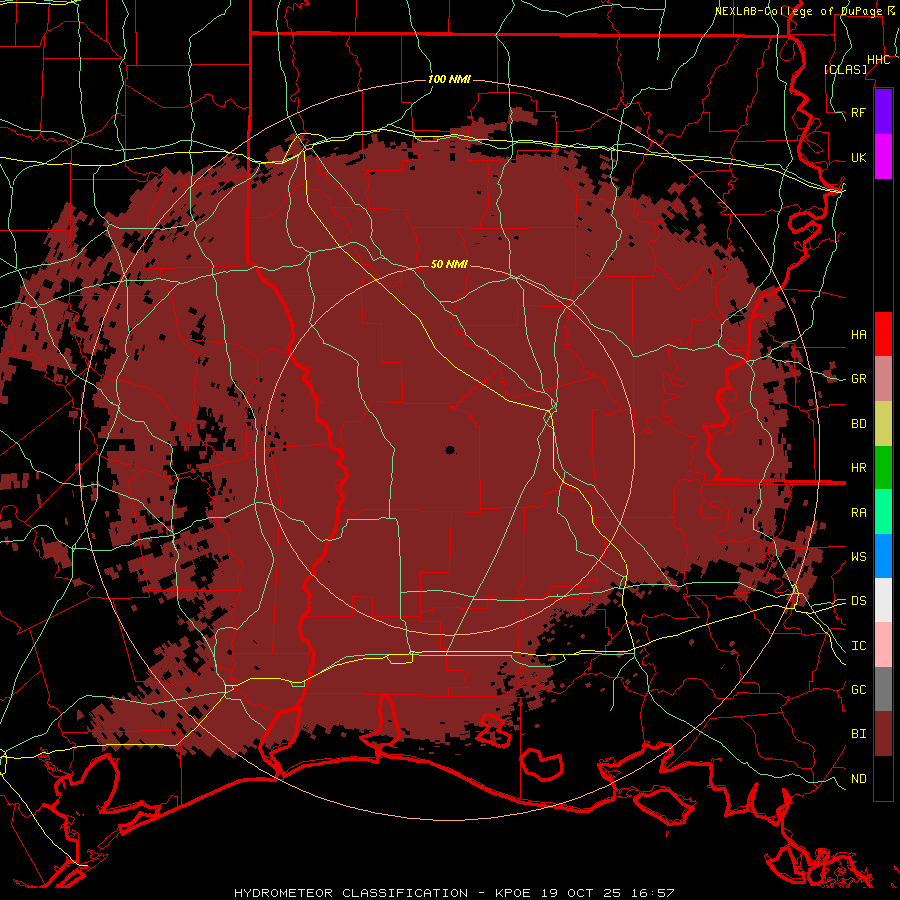Click the DS legend label

(x=859, y=601)
